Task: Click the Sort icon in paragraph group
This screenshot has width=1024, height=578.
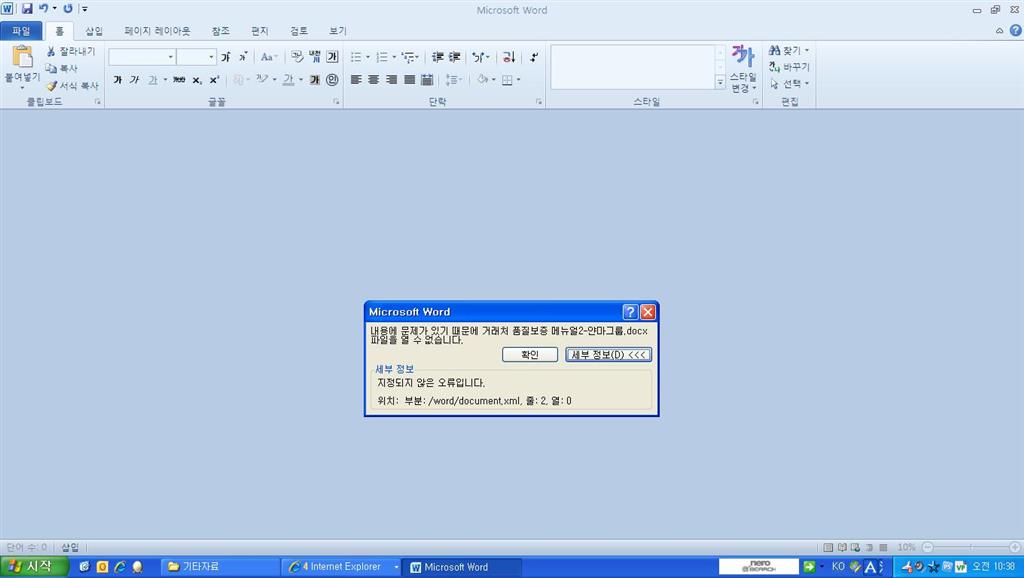Action: click(x=509, y=57)
